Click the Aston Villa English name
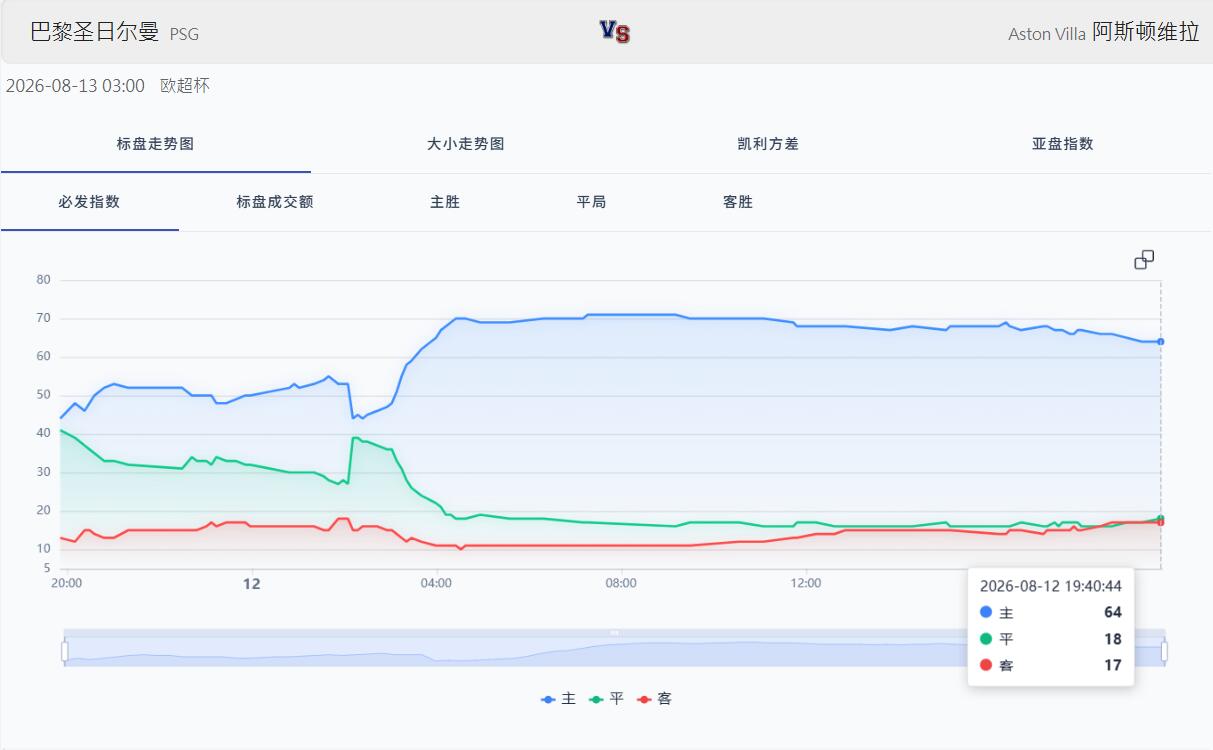This screenshot has width=1213, height=750. tap(1047, 34)
